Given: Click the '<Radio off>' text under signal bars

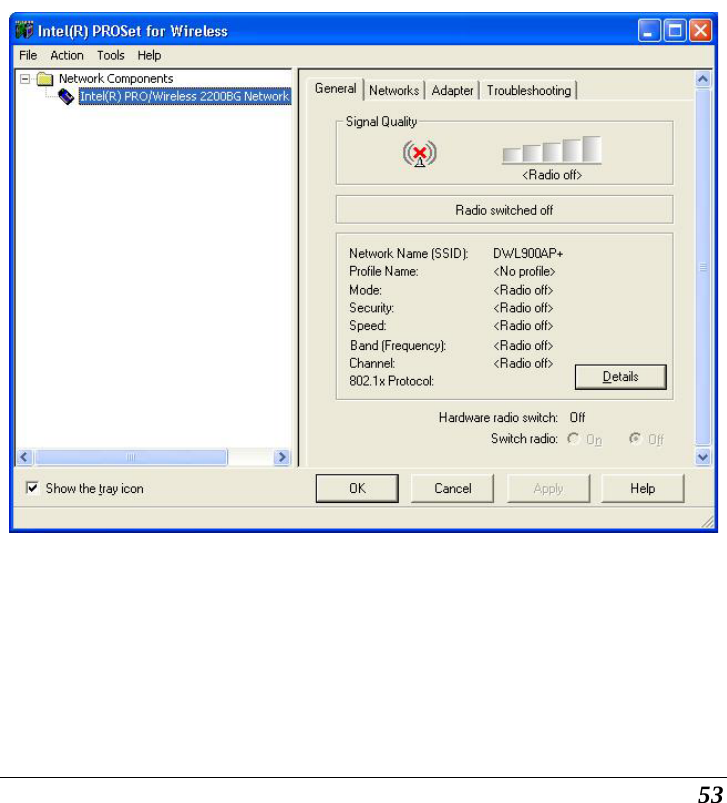Looking at the screenshot, I should (552, 175).
